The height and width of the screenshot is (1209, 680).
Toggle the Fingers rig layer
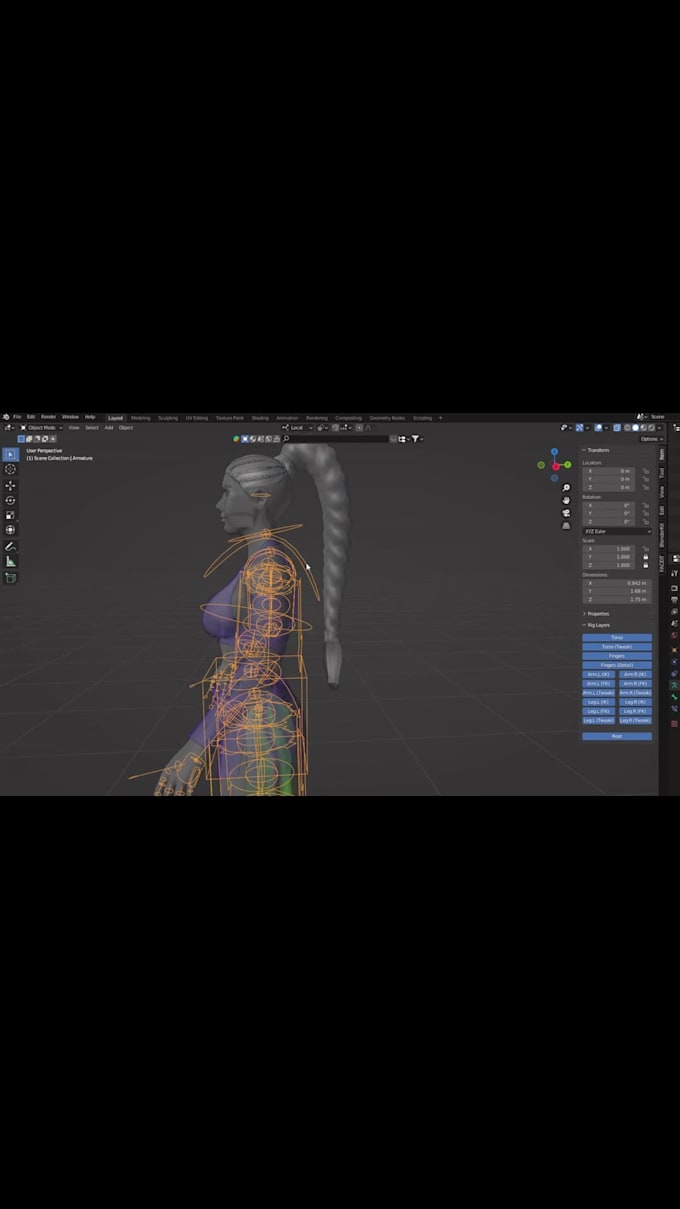[616, 656]
